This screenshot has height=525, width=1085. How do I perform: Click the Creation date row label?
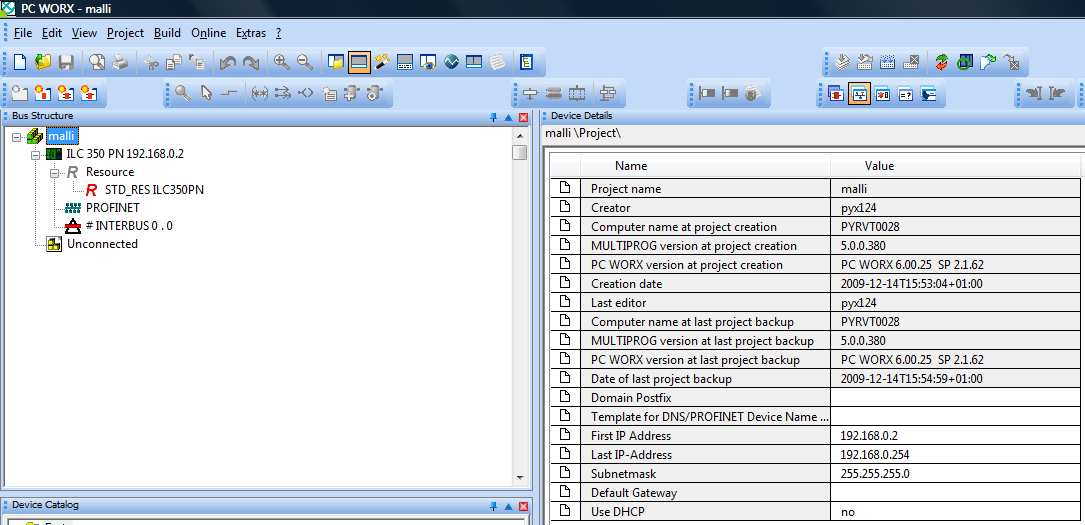click(x=626, y=284)
